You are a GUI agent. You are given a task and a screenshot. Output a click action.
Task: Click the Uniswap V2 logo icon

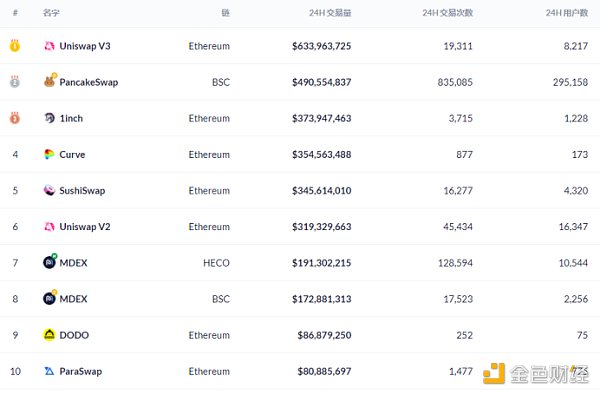tap(49, 227)
